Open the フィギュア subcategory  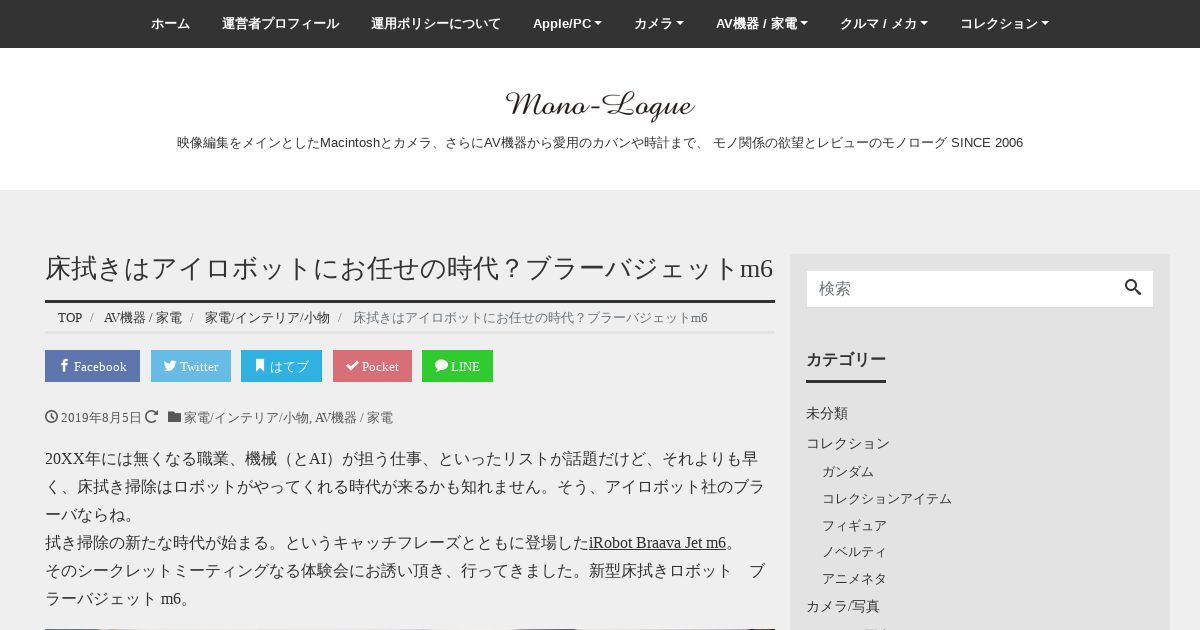tap(854, 525)
